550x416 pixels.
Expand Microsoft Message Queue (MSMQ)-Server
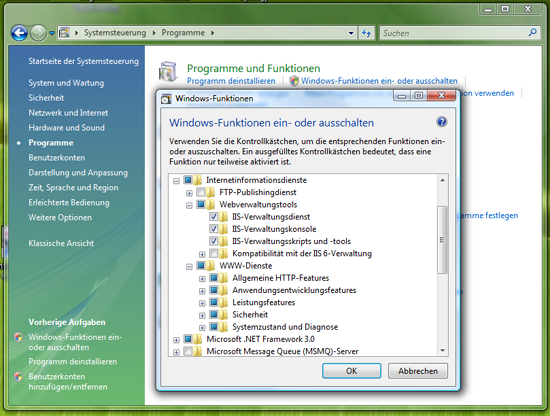[x=176, y=352]
